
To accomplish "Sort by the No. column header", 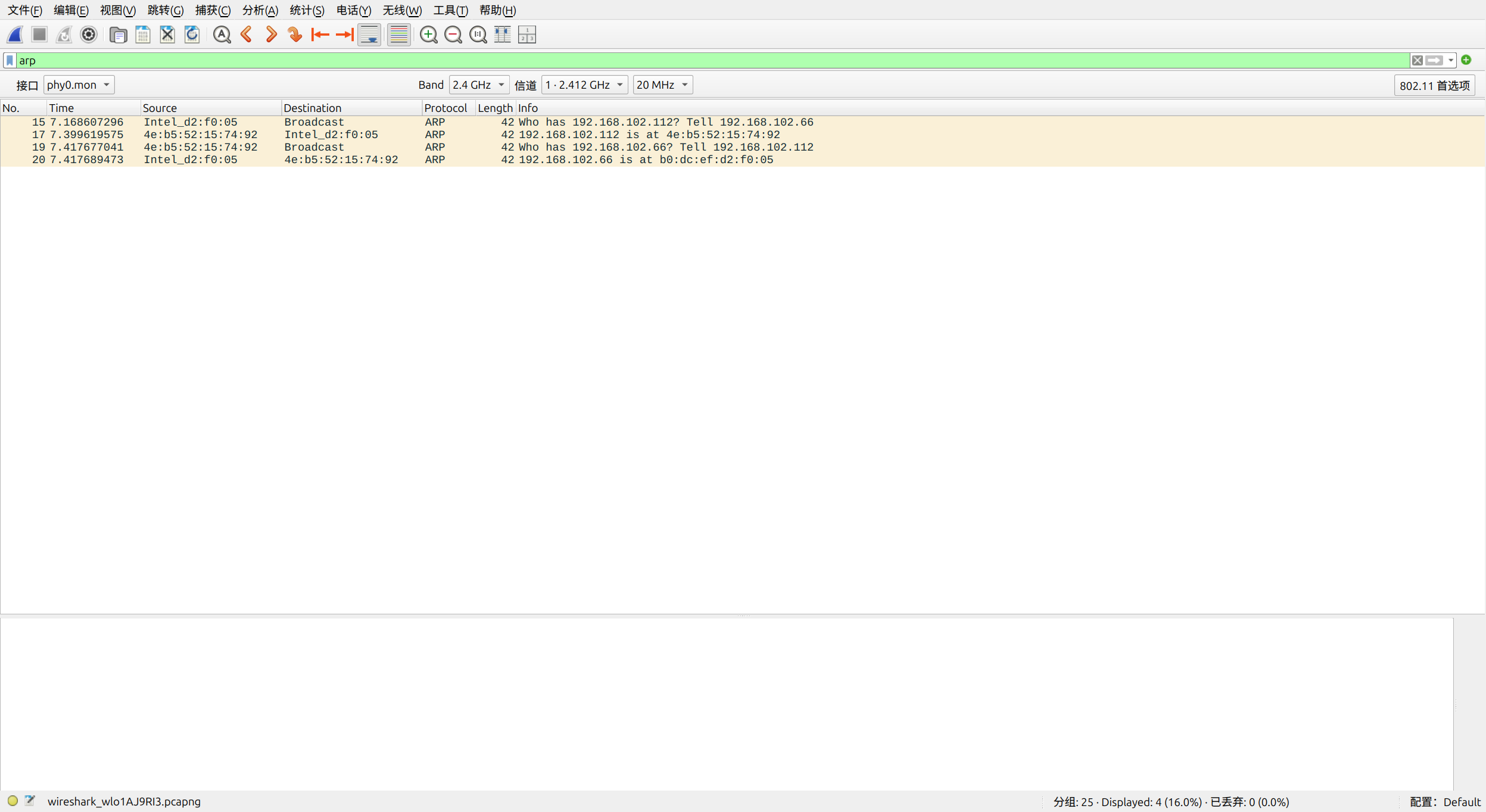I will coord(23,108).
